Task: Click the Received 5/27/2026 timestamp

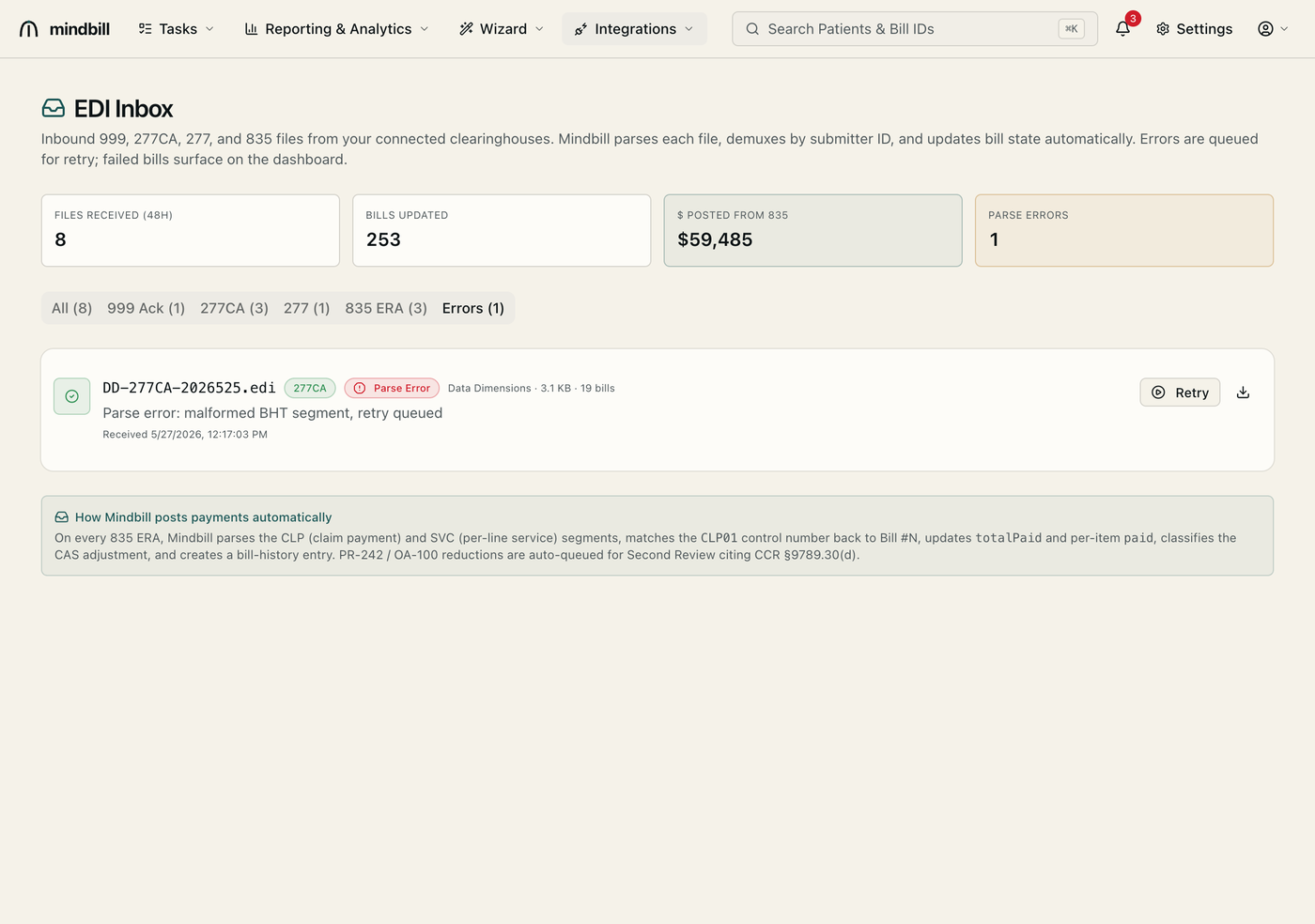Action: 185,435
